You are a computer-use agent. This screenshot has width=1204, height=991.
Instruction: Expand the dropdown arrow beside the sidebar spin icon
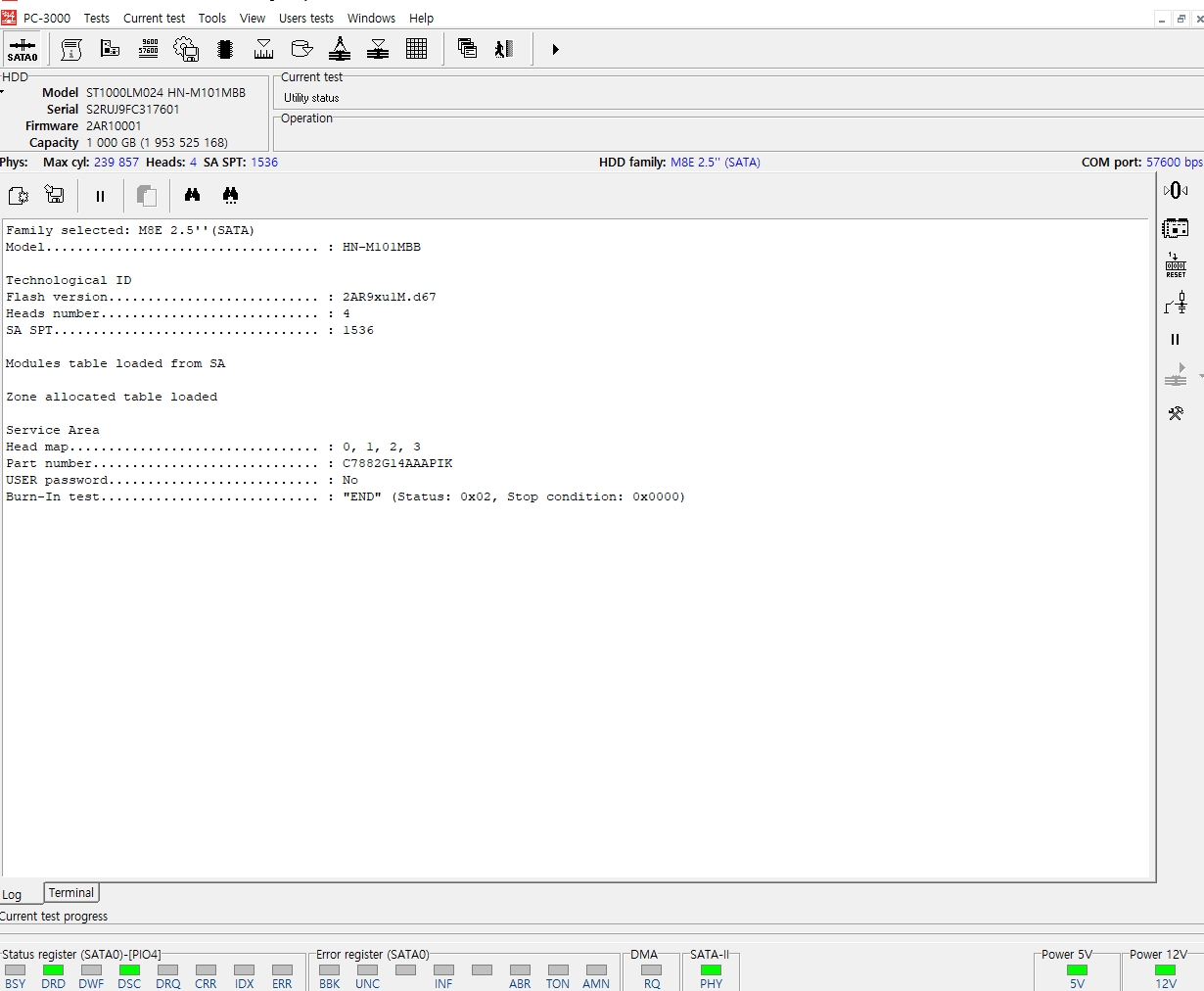click(x=1200, y=376)
